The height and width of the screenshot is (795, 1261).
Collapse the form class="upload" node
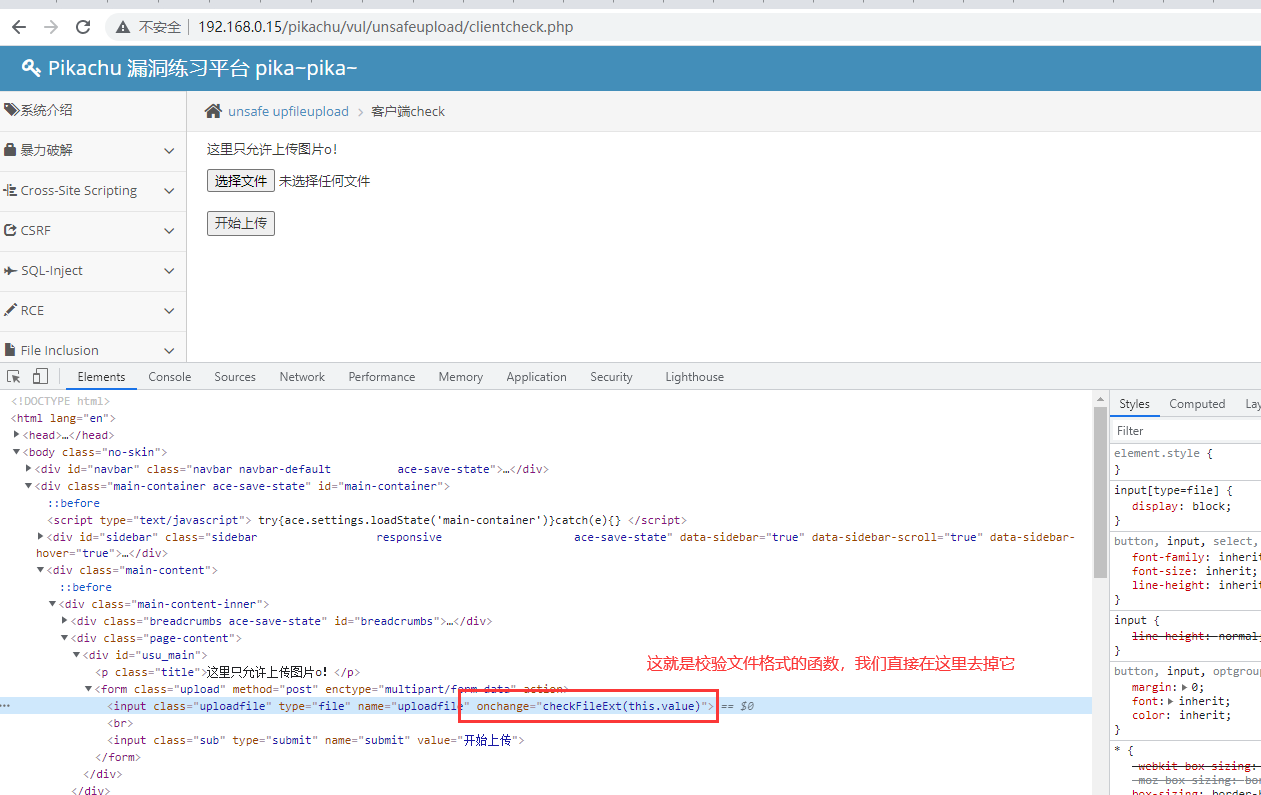point(88,689)
